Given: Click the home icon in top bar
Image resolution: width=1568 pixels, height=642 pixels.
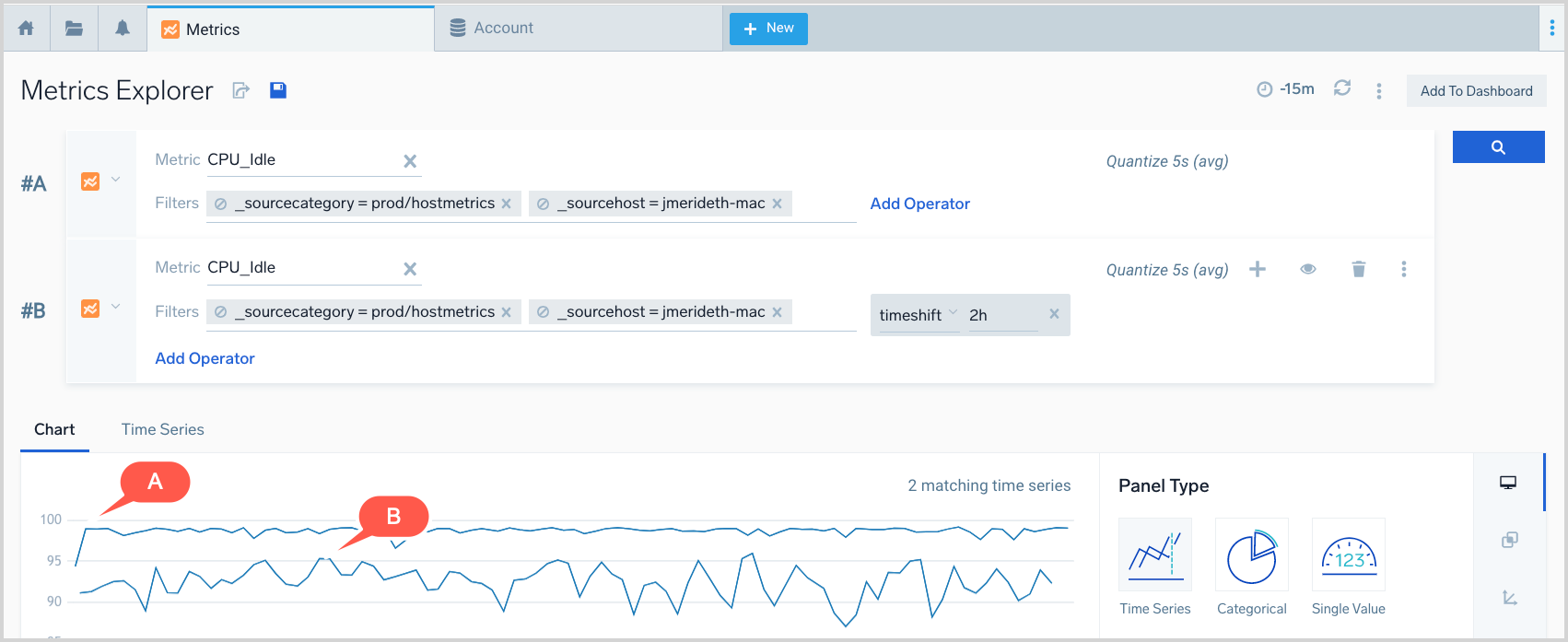Looking at the screenshot, I should click(x=26, y=29).
